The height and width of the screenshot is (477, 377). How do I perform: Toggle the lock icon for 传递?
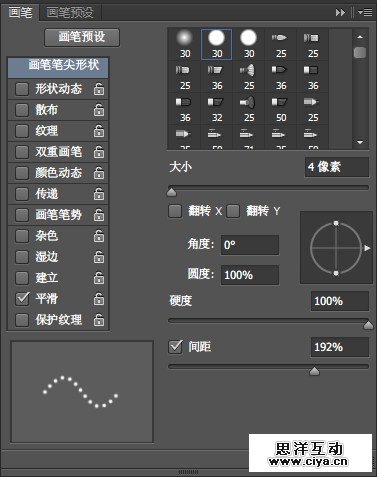tap(99, 194)
